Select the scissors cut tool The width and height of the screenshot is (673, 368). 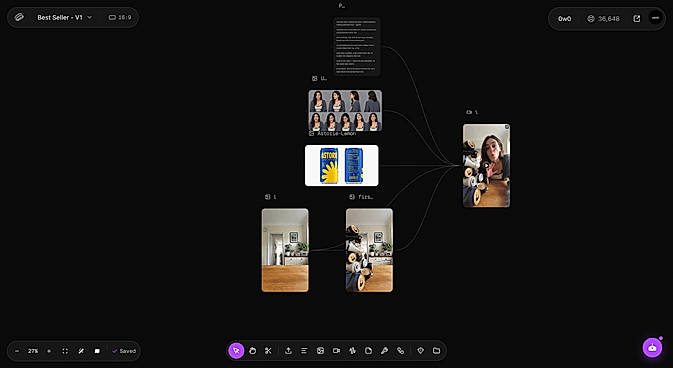[268, 351]
